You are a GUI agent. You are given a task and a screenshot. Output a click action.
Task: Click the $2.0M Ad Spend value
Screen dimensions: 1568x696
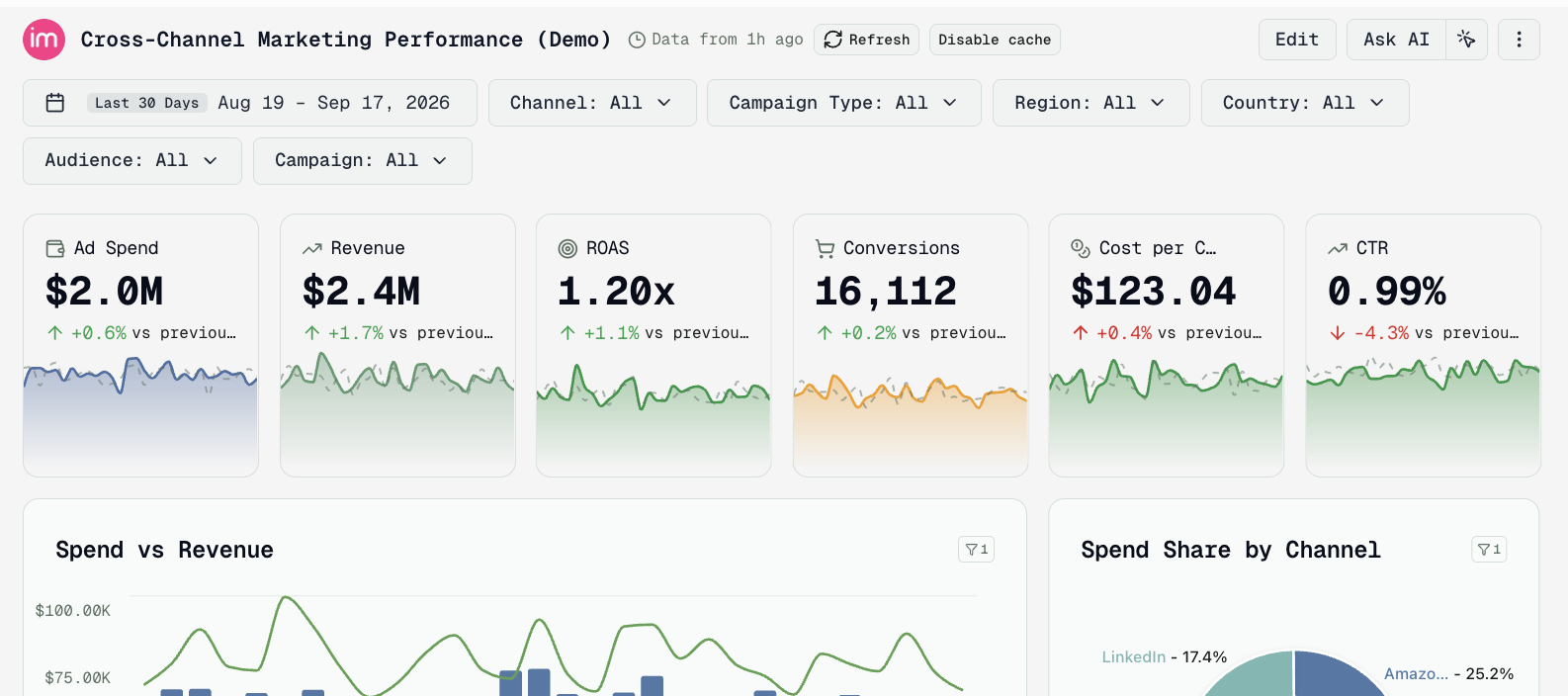tap(105, 291)
